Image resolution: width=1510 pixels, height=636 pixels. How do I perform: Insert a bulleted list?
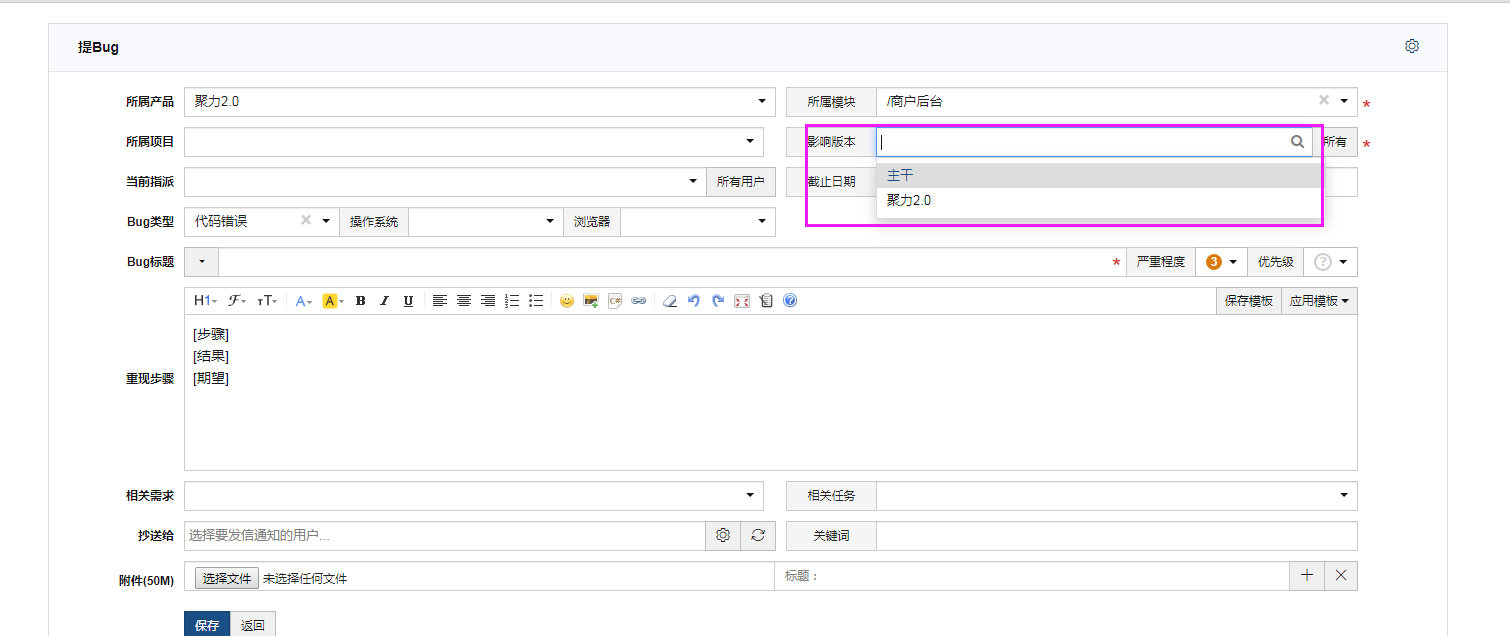[536, 301]
